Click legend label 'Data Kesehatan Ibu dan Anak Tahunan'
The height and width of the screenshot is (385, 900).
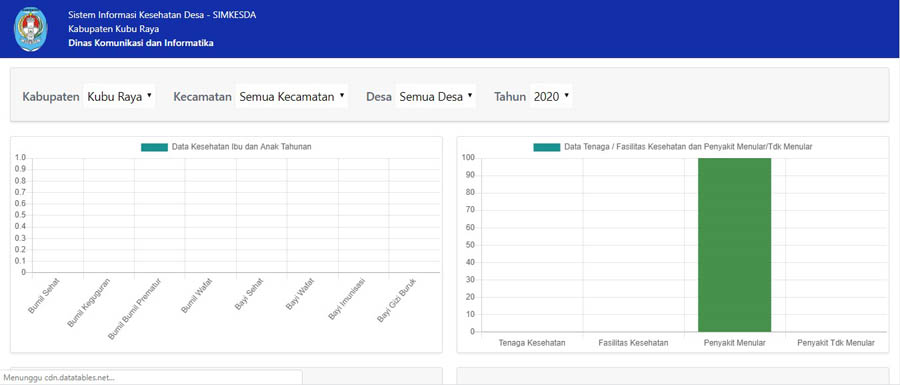[242, 147]
